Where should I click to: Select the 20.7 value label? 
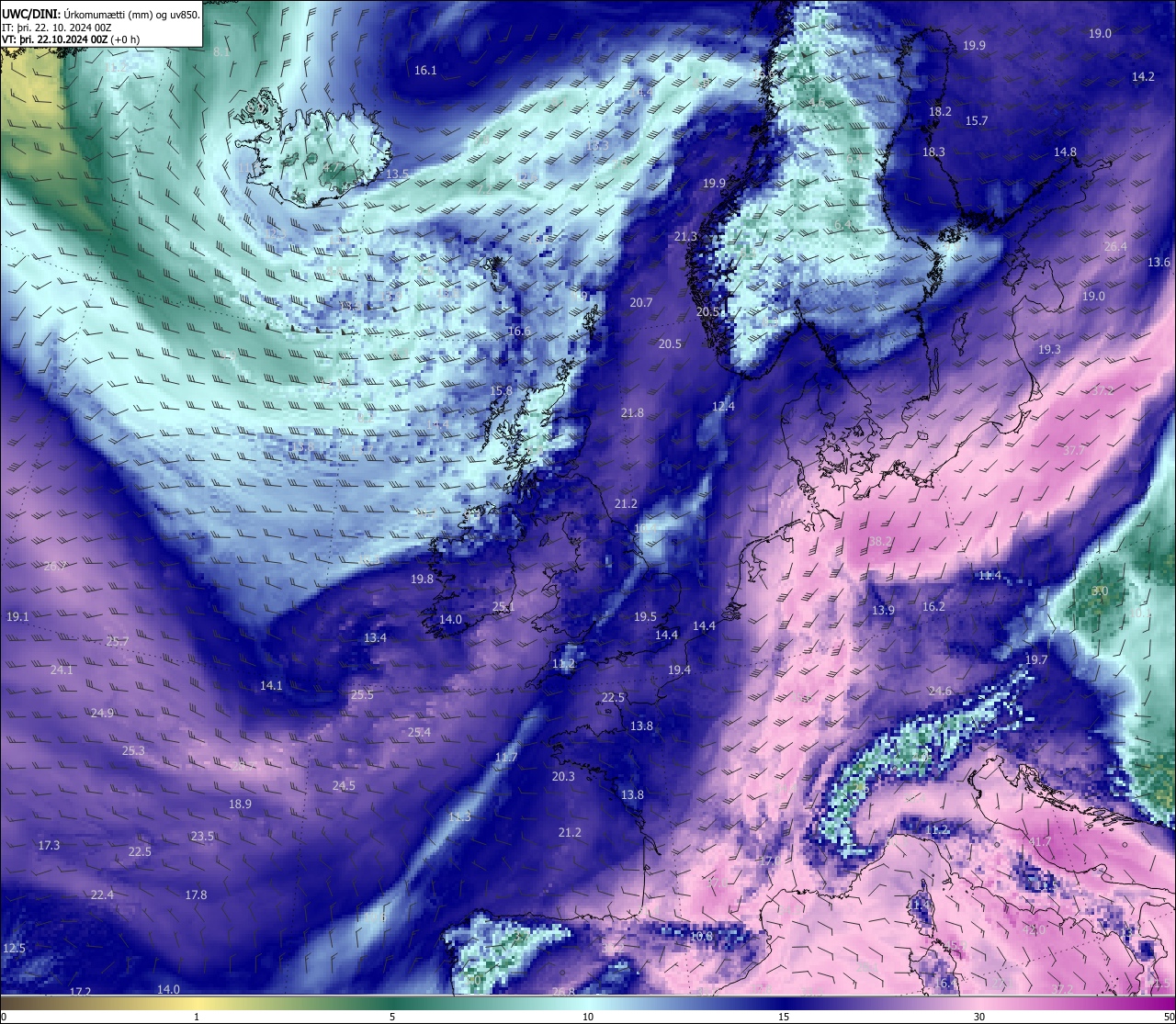coord(641,303)
